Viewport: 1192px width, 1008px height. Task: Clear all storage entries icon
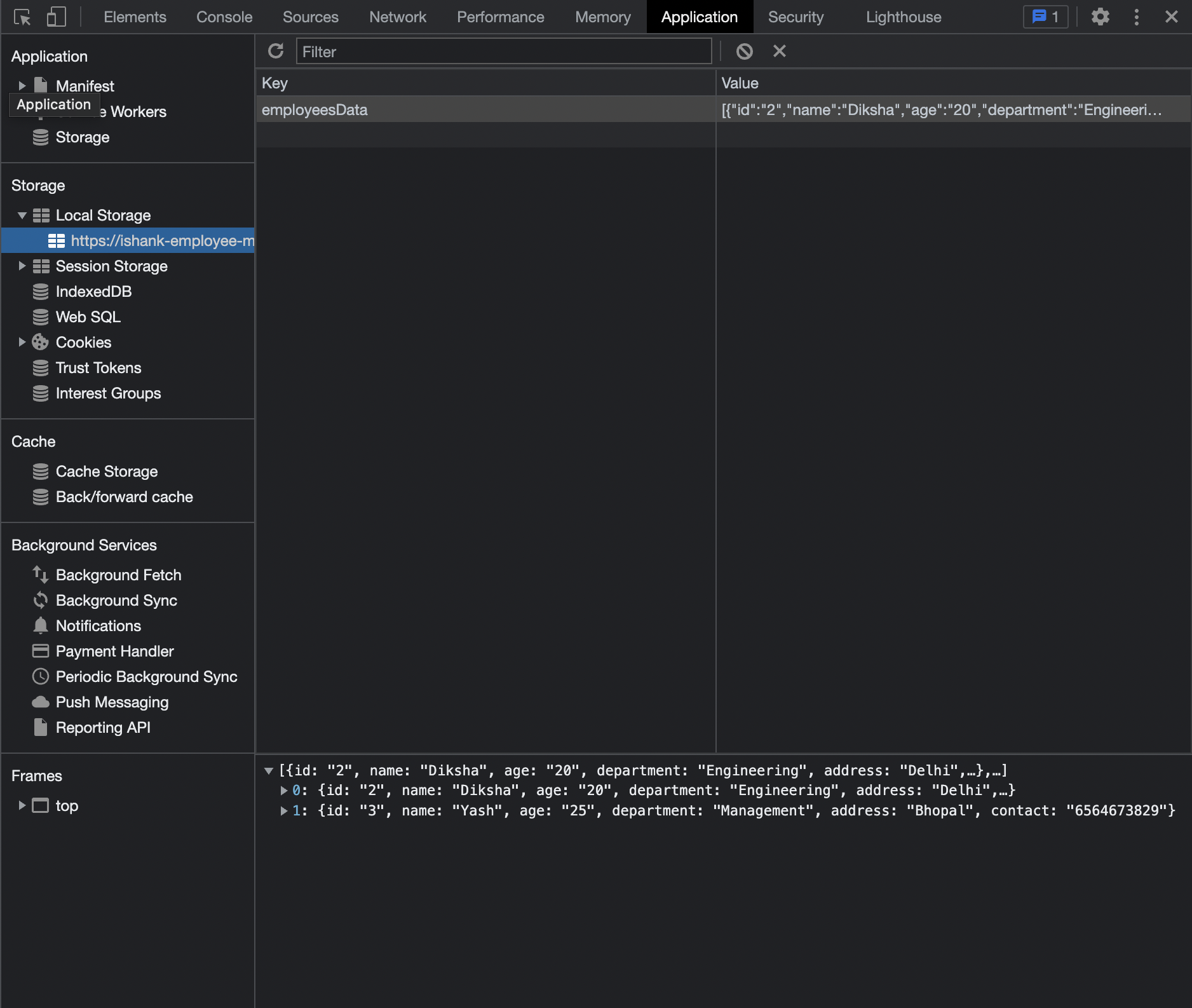(x=745, y=51)
